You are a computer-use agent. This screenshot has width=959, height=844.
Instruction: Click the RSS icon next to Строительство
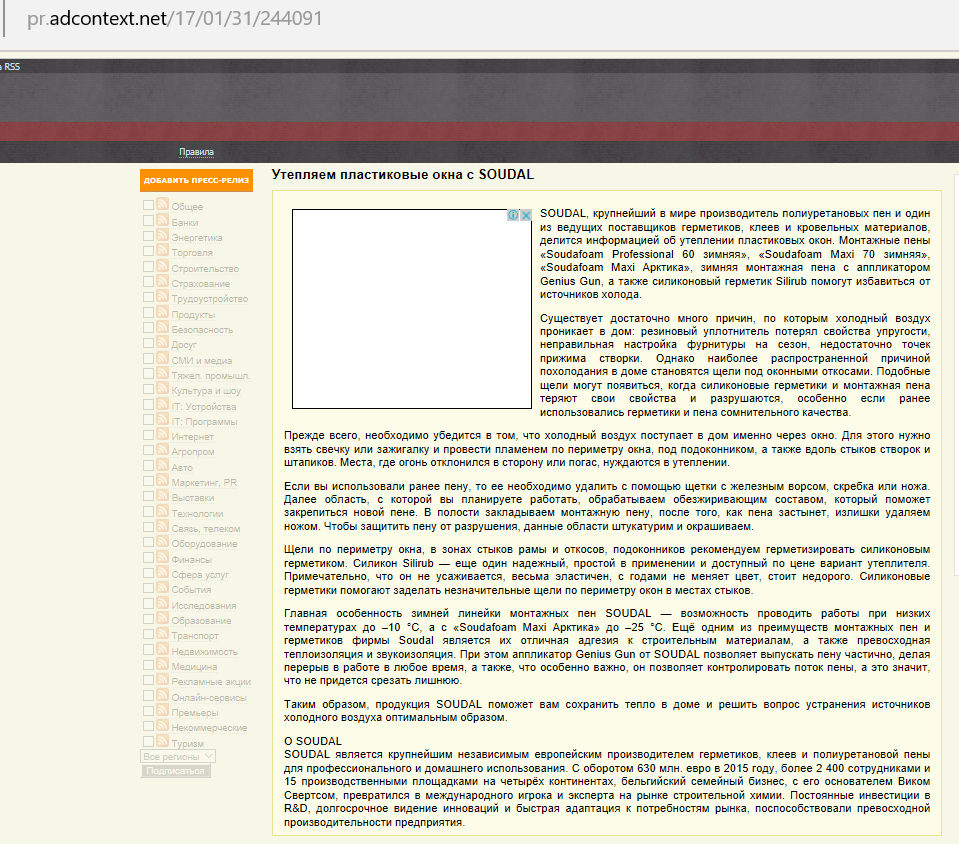click(162, 266)
